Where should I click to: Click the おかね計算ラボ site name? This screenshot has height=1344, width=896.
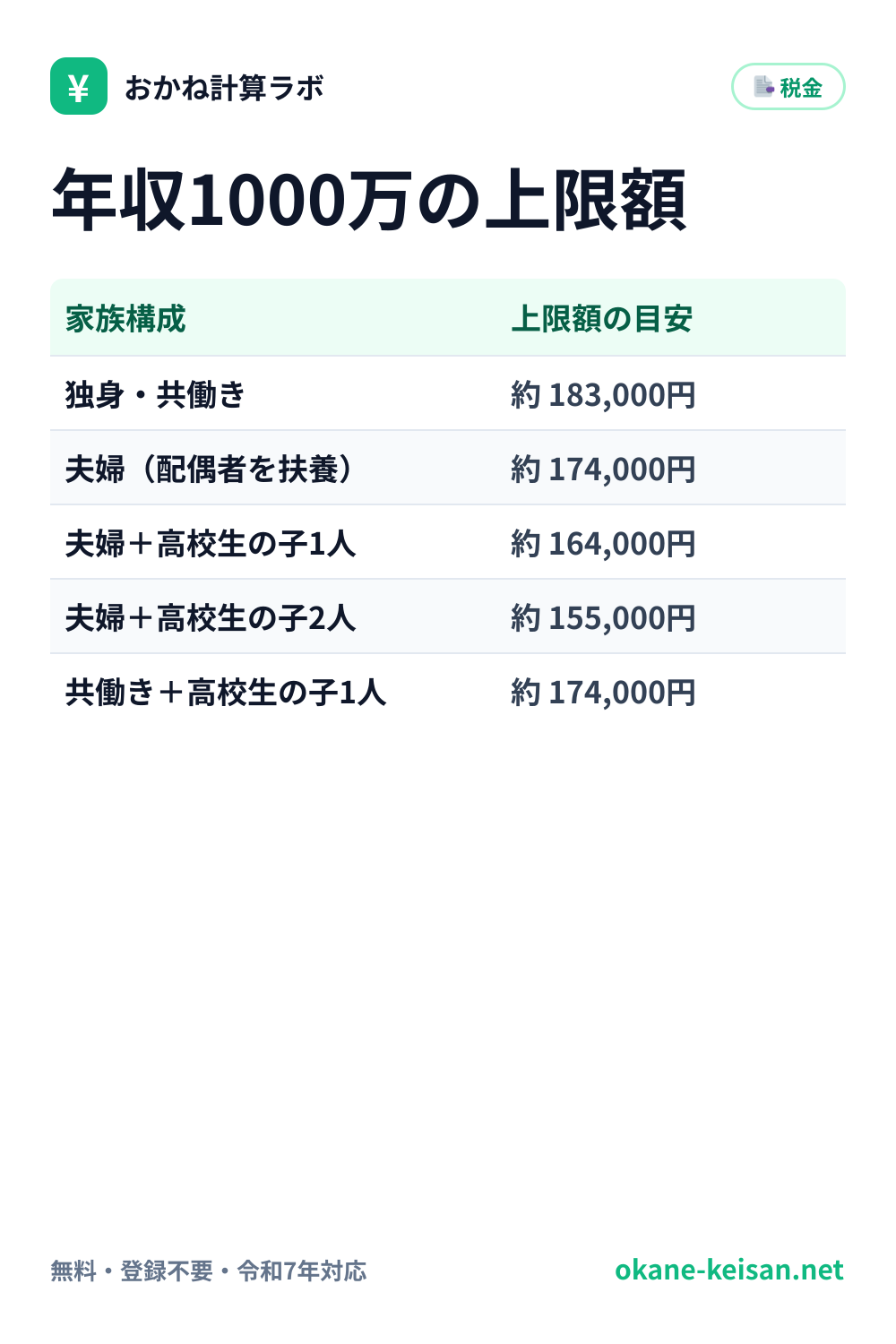224,88
